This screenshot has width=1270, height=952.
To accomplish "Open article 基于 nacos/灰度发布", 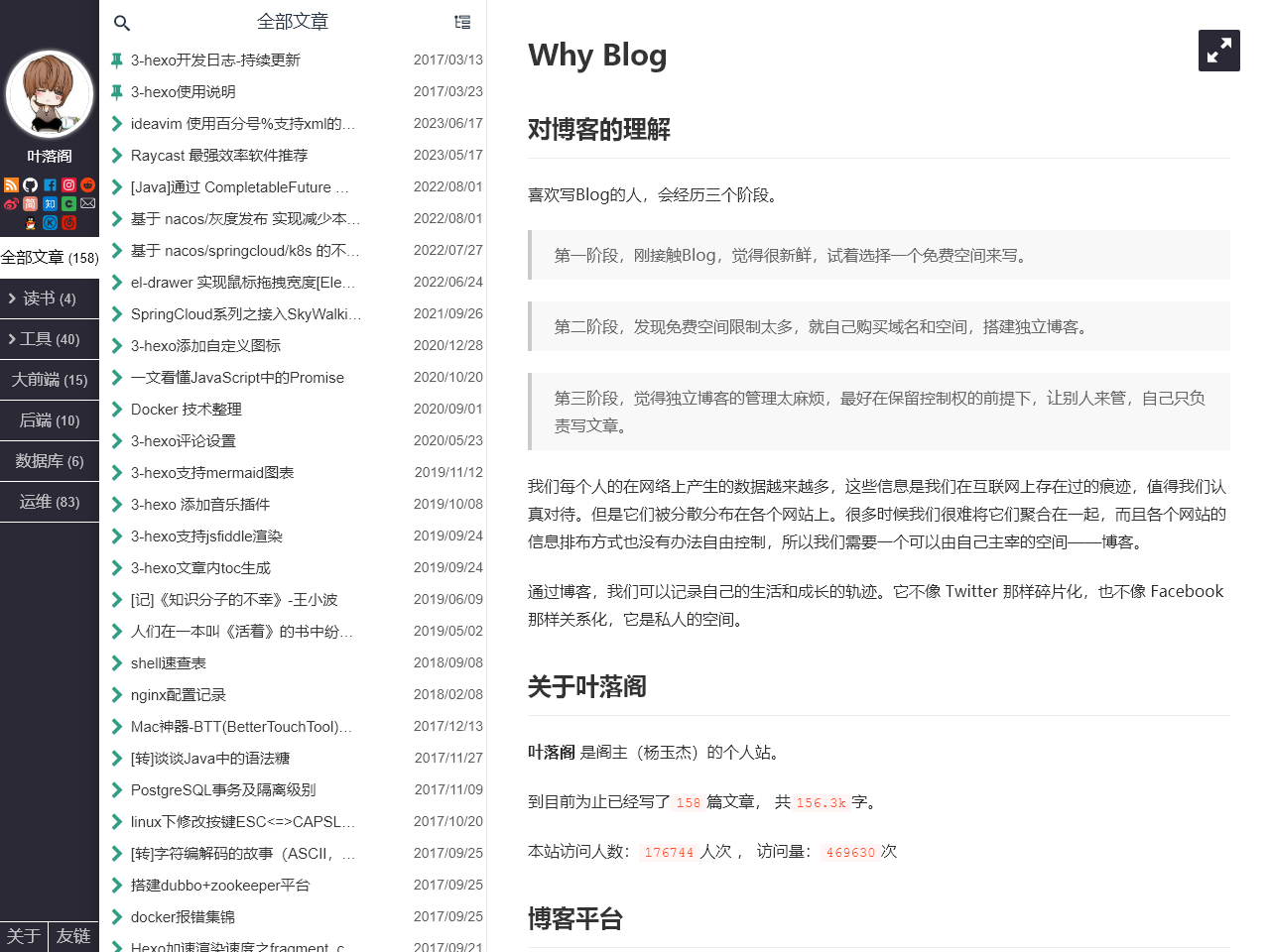I will (246, 219).
